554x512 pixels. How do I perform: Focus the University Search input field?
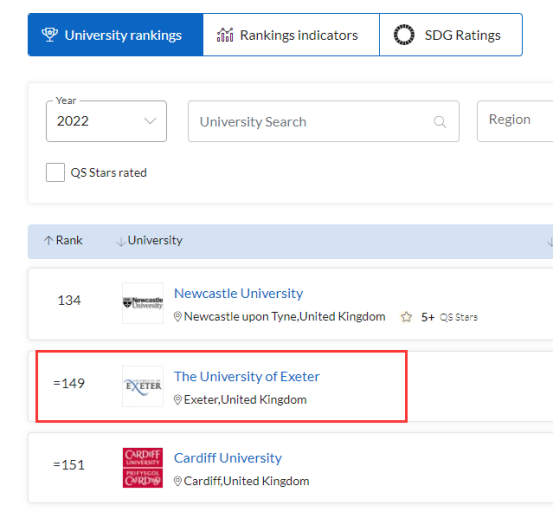point(324,121)
